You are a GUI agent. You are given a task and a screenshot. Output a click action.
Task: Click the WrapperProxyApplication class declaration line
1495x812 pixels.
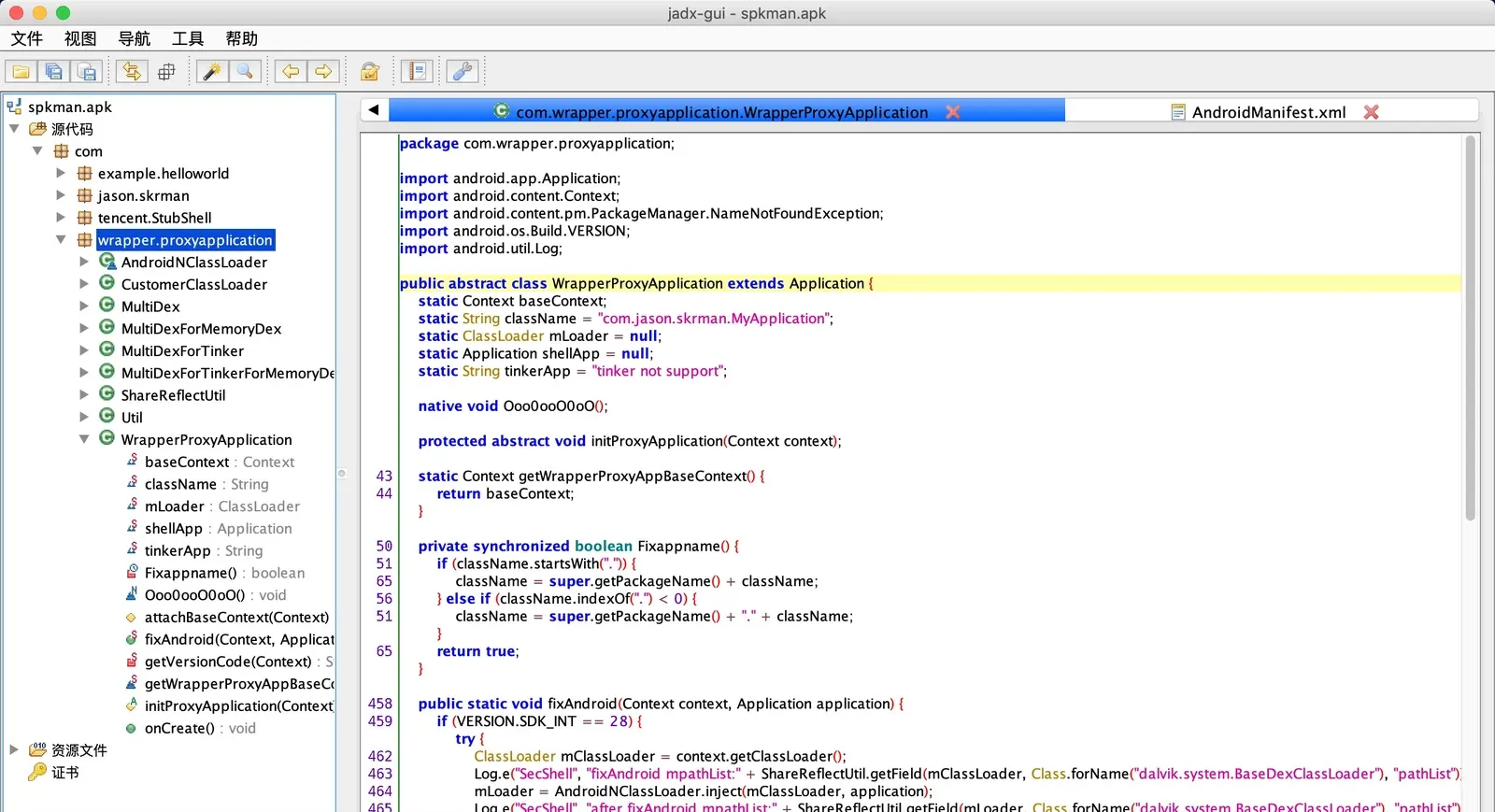(930, 283)
